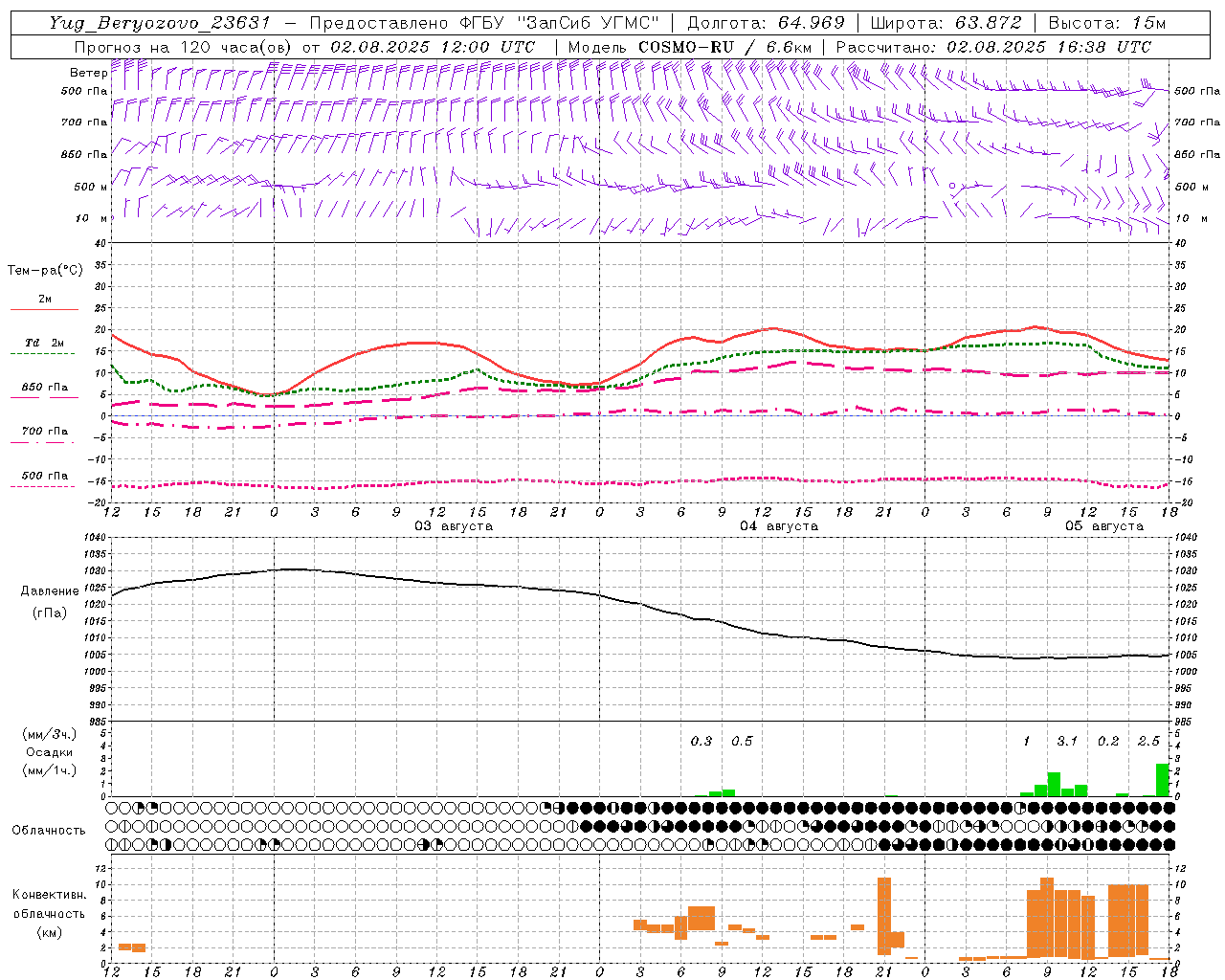Click the 700 гПа temperature legend entry
Viewport: 1225px width, 980px height.
coord(44,432)
